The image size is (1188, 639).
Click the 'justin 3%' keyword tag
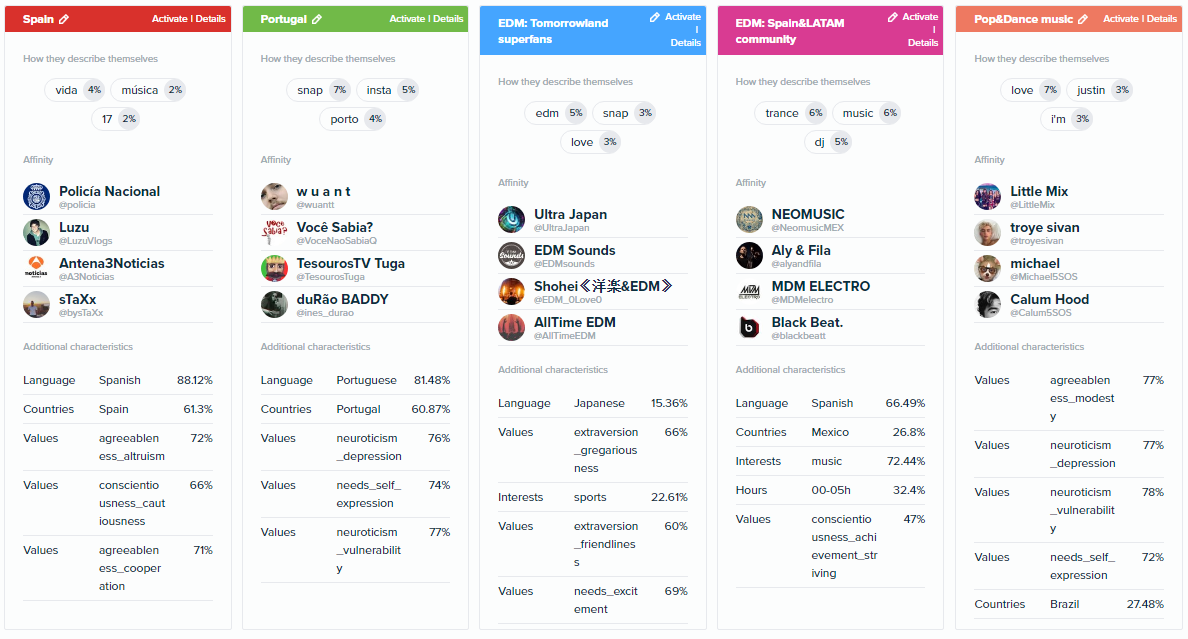coord(1099,90)
